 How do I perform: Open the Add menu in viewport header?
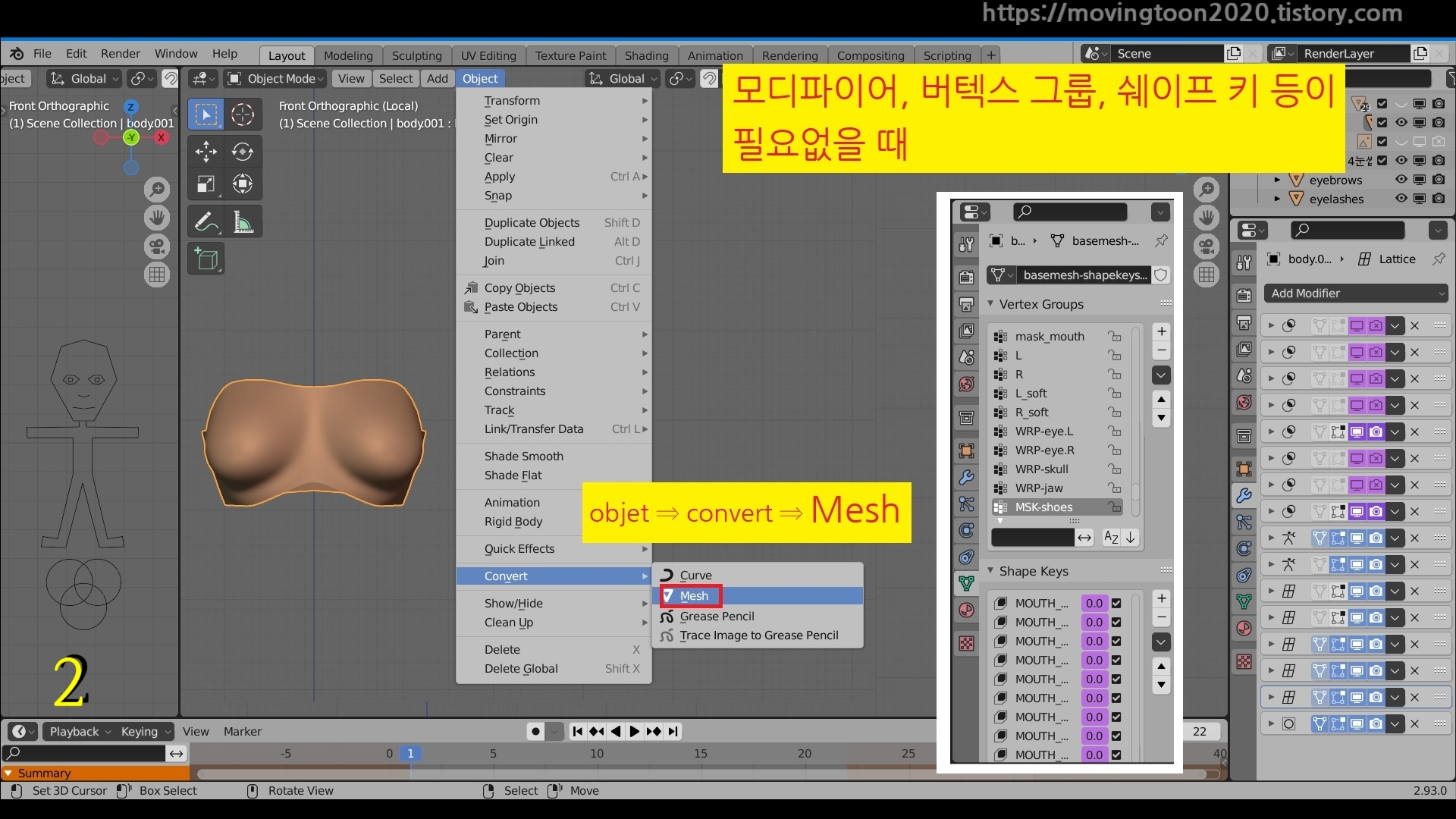(x=438, y=79)
